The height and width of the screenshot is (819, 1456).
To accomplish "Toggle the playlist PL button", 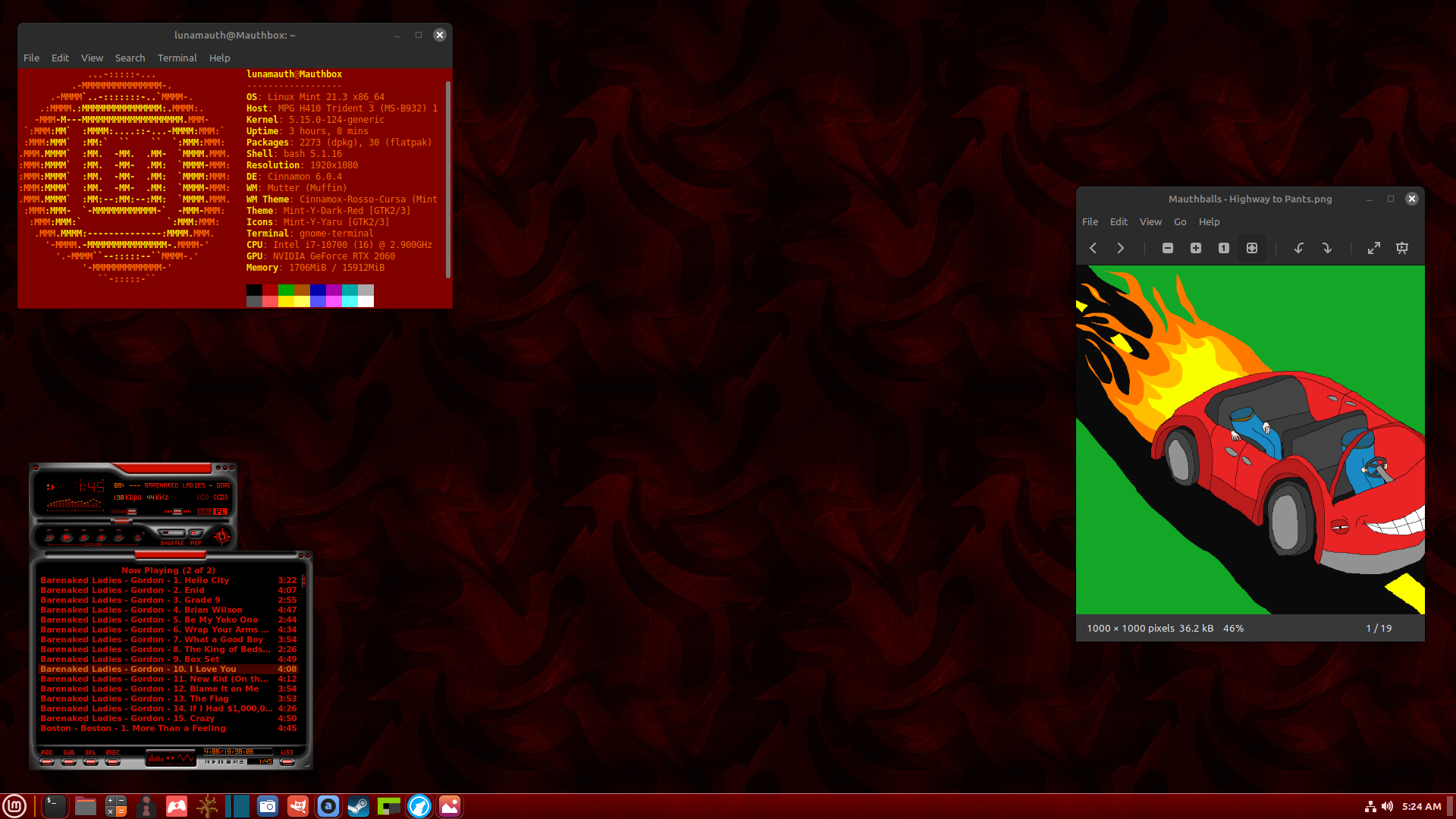I will pyautogui.click(x=220, y=511).
